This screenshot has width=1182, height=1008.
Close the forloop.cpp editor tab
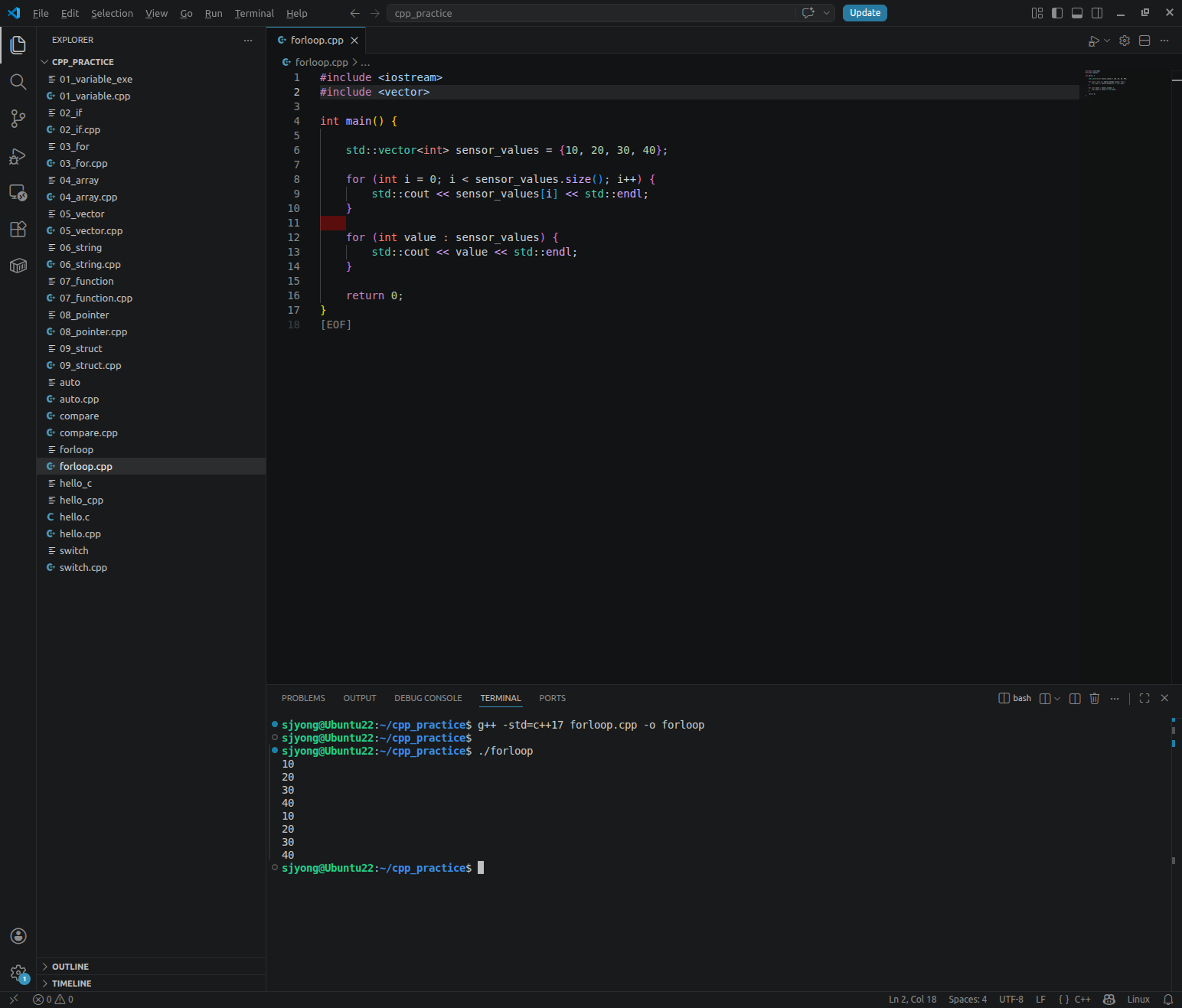(x=354, y=41)
